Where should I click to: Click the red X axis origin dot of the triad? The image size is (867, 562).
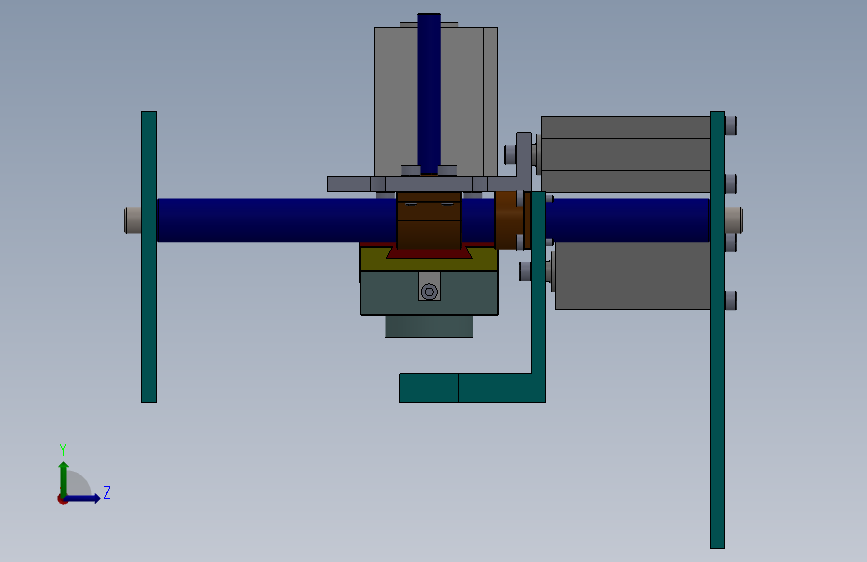tap(62, 499)
